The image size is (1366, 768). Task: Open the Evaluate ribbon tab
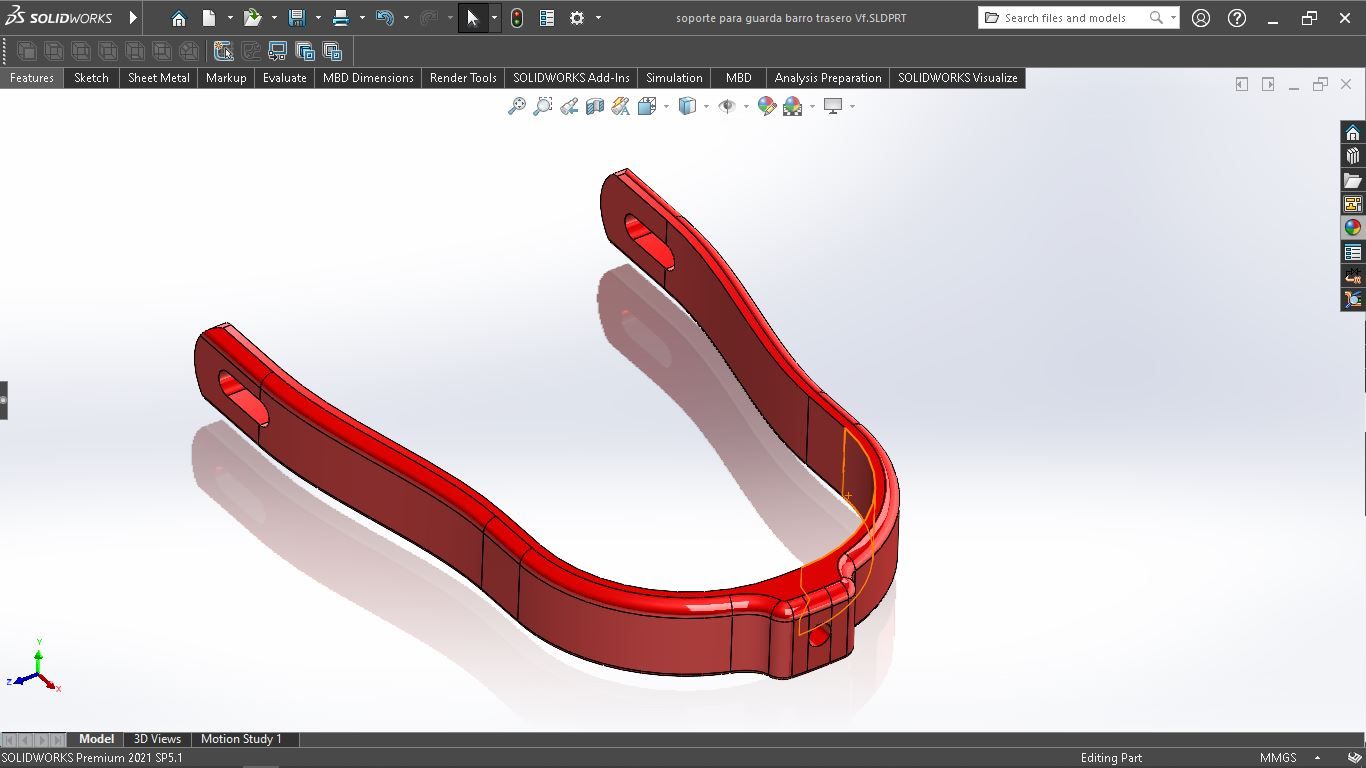(x=283, y=77)
